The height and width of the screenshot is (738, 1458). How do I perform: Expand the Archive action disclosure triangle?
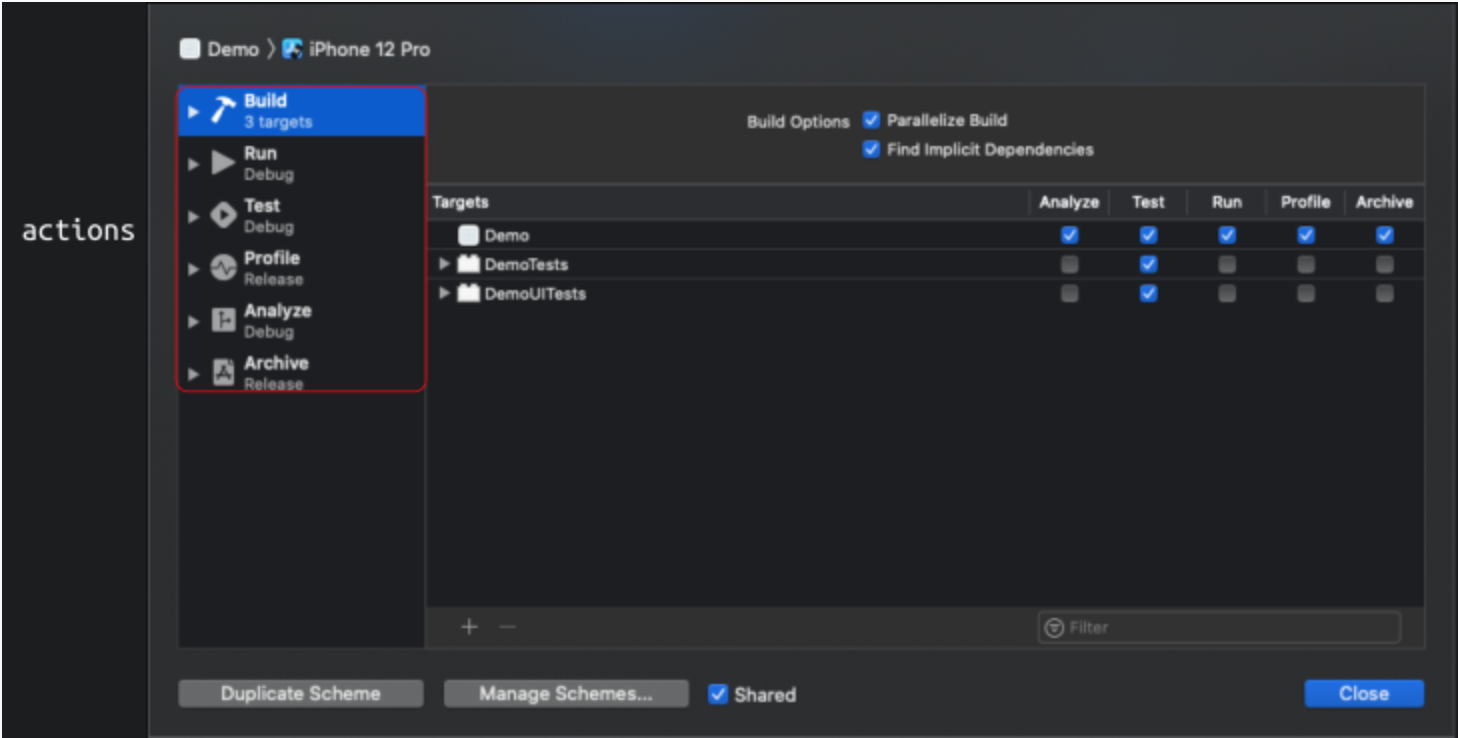click(x=194, y=374)
